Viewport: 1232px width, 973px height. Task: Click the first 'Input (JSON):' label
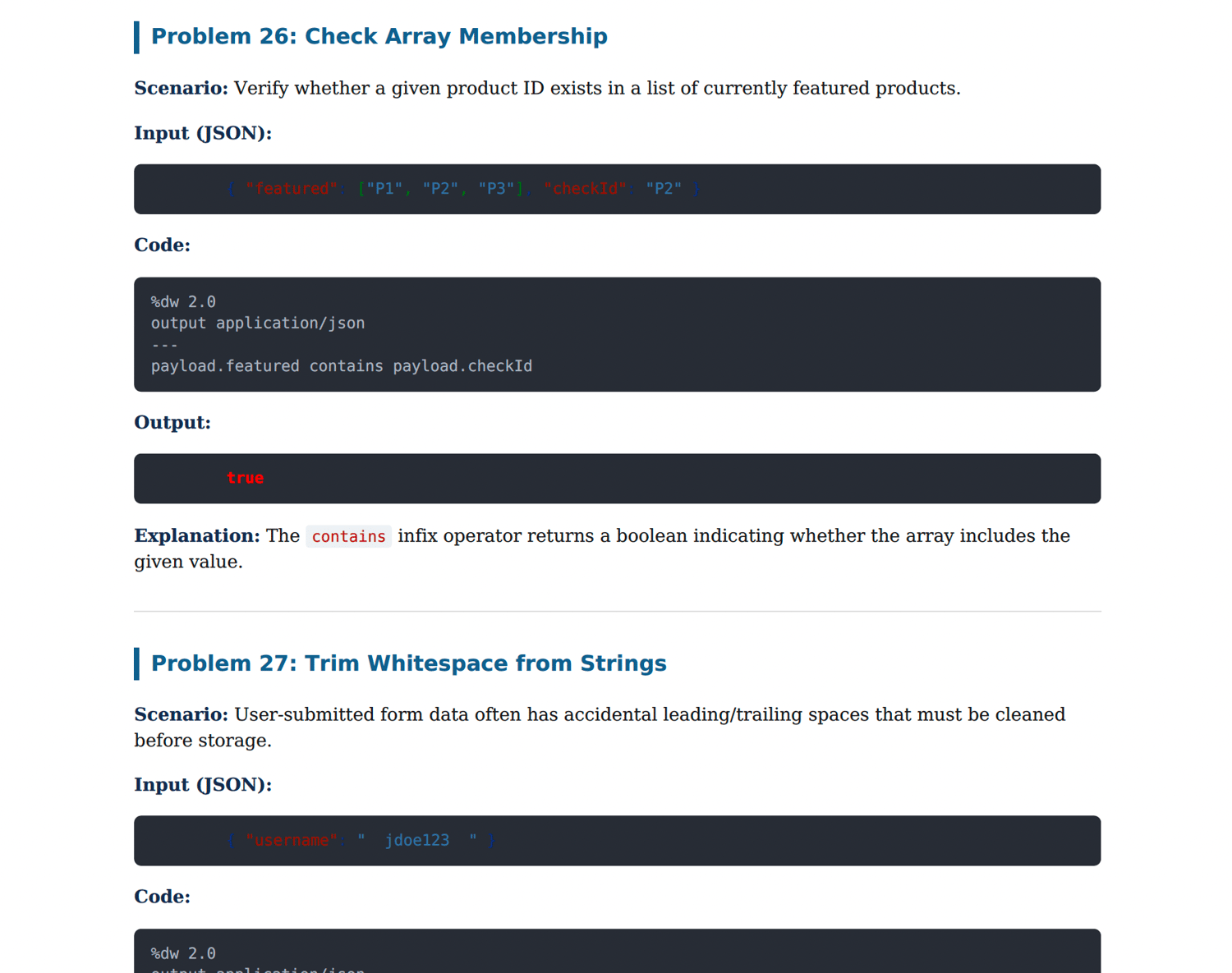coord(203,133)
